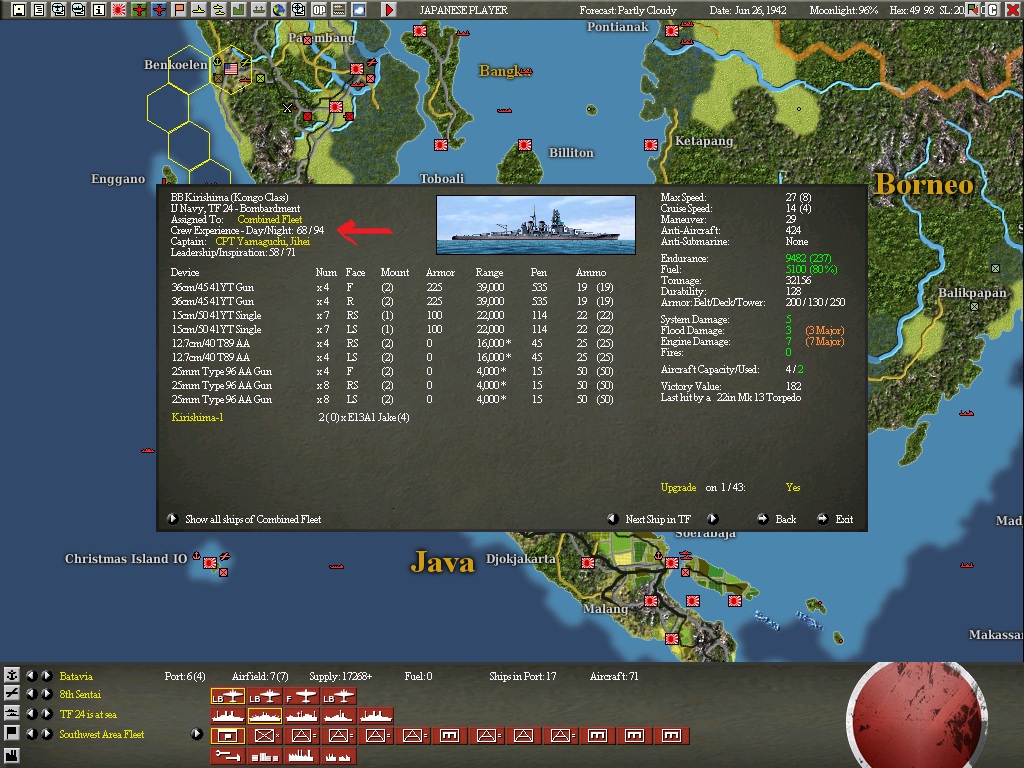Select the rising sun flag toolbar icon

[117, 8]
